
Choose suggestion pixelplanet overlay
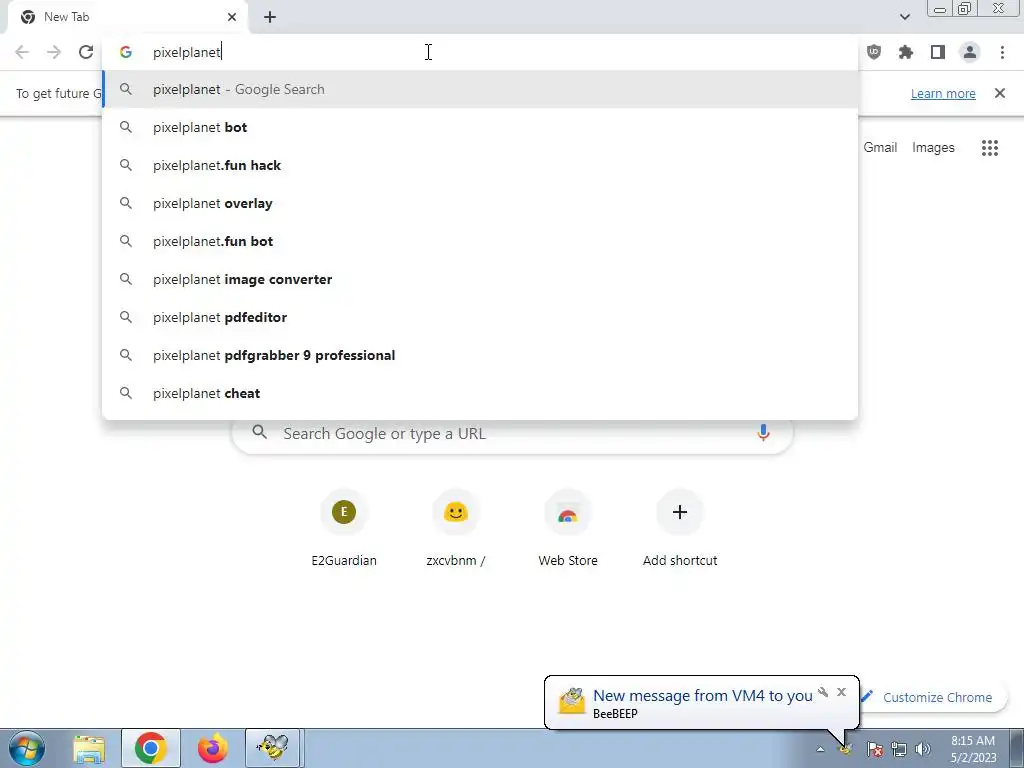[480, 203]
